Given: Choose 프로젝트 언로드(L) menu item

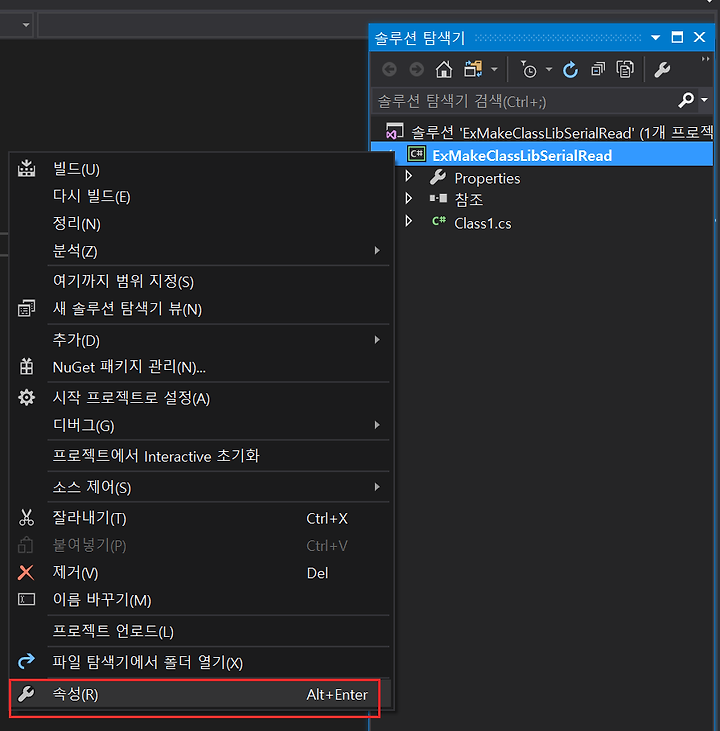Looking at the screenshot, I should 201,631.
